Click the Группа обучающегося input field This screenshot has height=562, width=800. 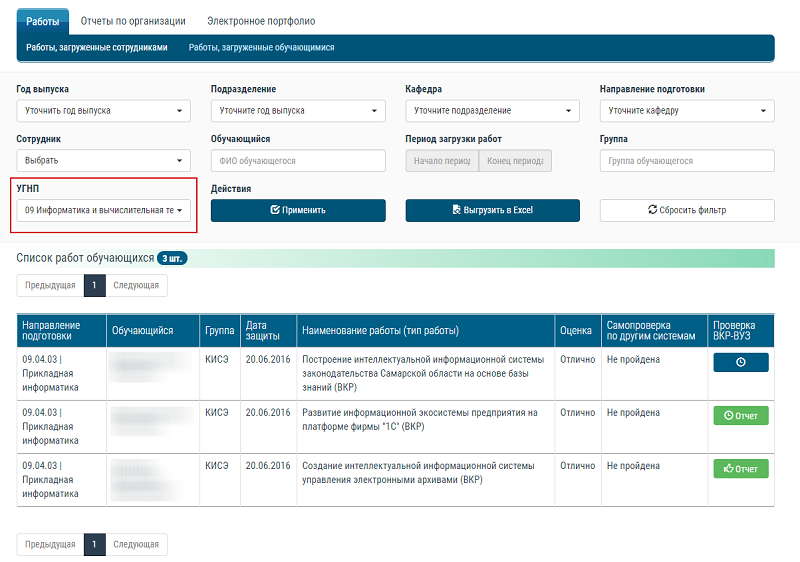[687, 161]
